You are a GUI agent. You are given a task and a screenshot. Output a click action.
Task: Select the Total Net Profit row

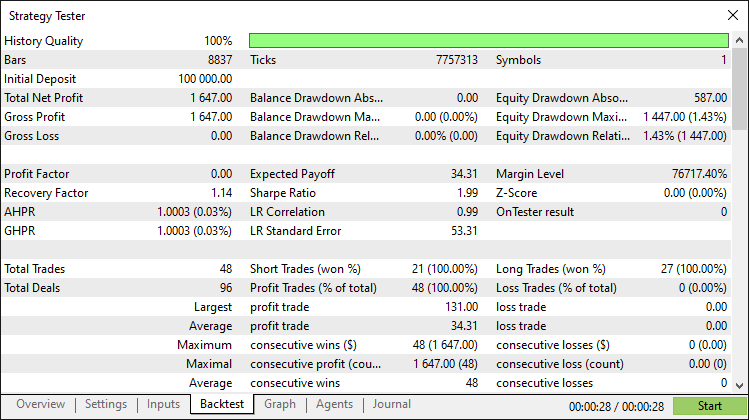click(366, 98)
